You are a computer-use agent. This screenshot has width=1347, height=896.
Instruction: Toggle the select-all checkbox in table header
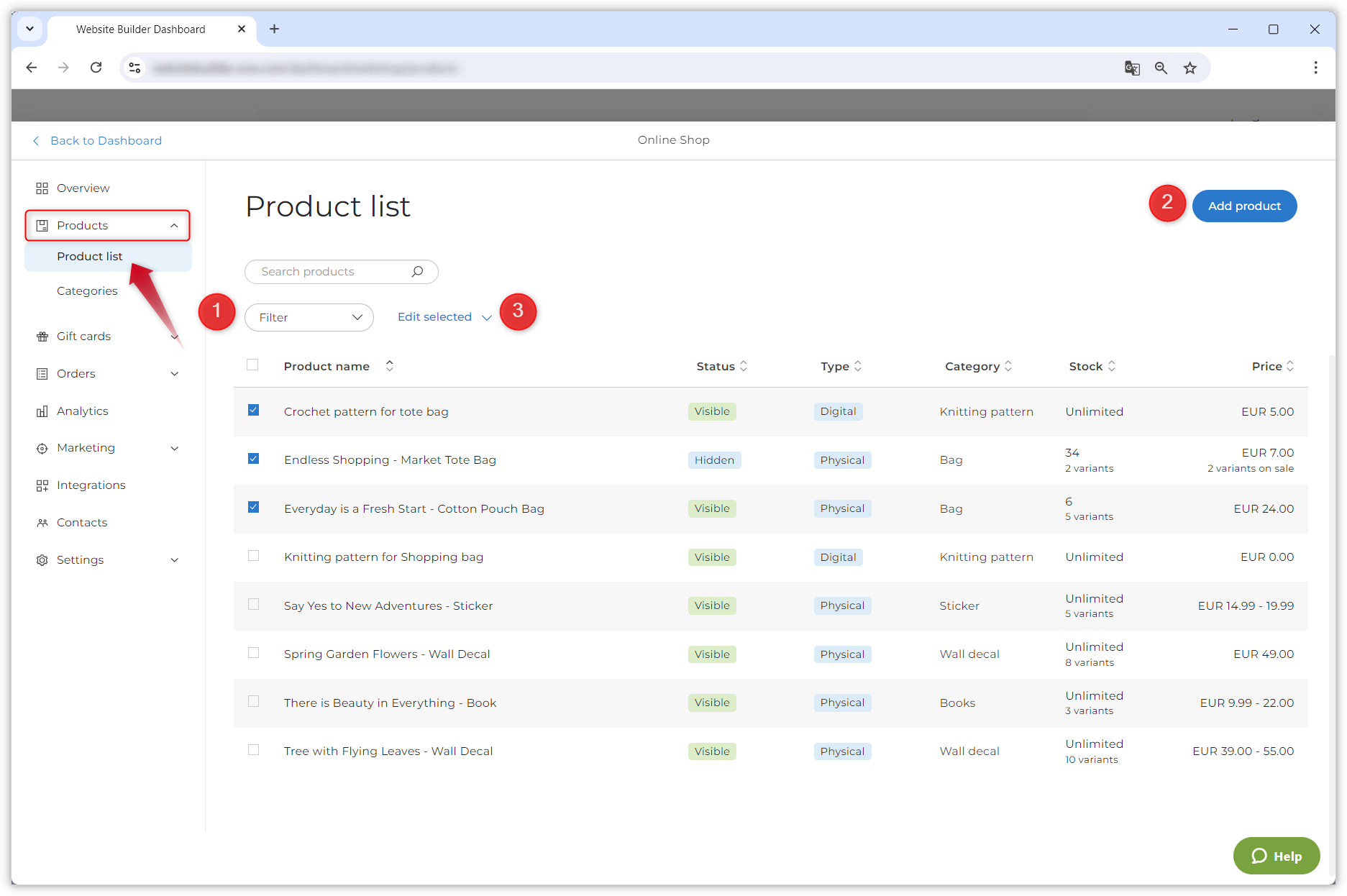252,365
